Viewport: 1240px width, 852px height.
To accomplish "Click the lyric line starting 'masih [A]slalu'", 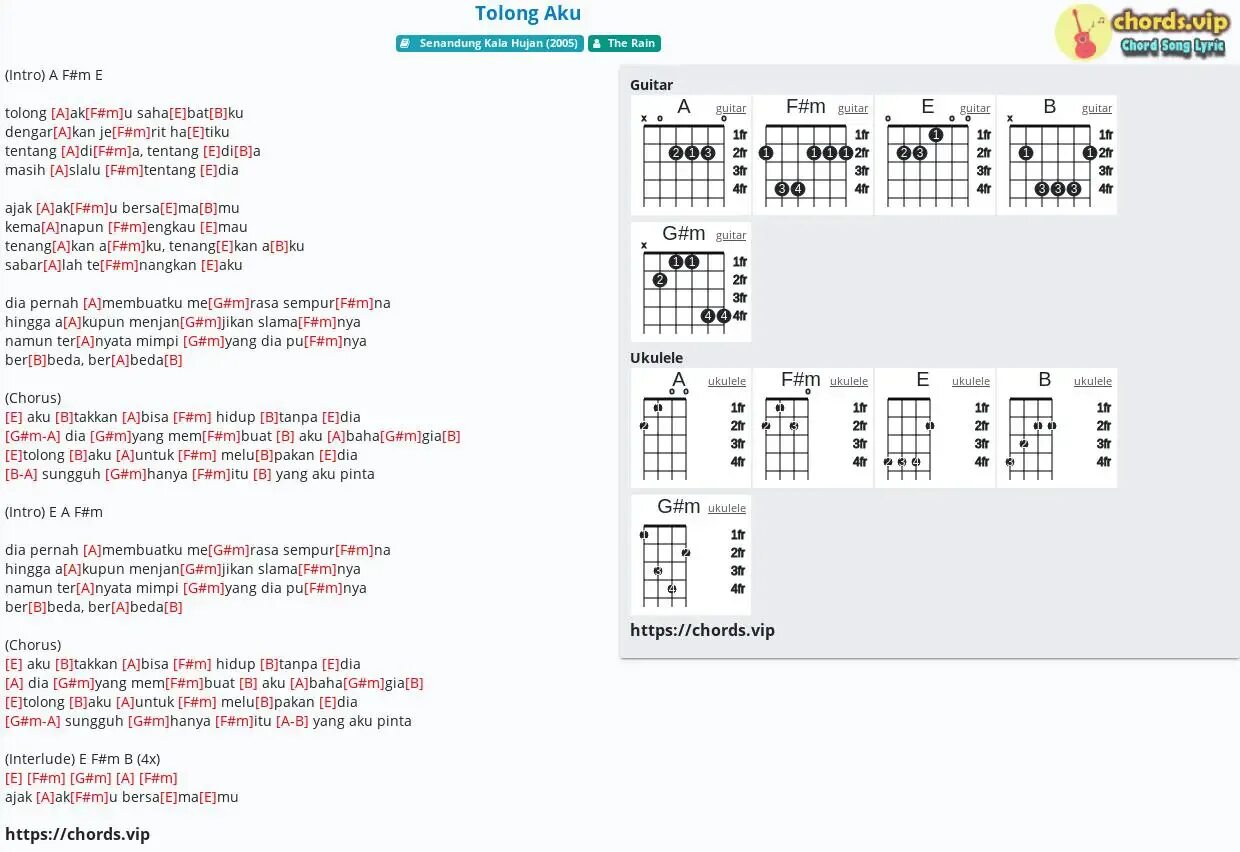I will coord(122,170).
